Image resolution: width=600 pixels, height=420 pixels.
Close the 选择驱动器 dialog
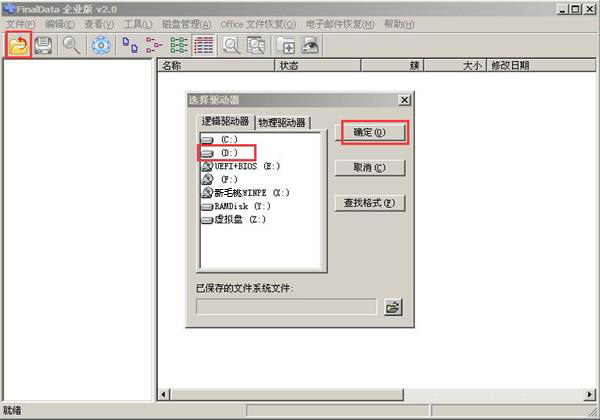point(404,100)
